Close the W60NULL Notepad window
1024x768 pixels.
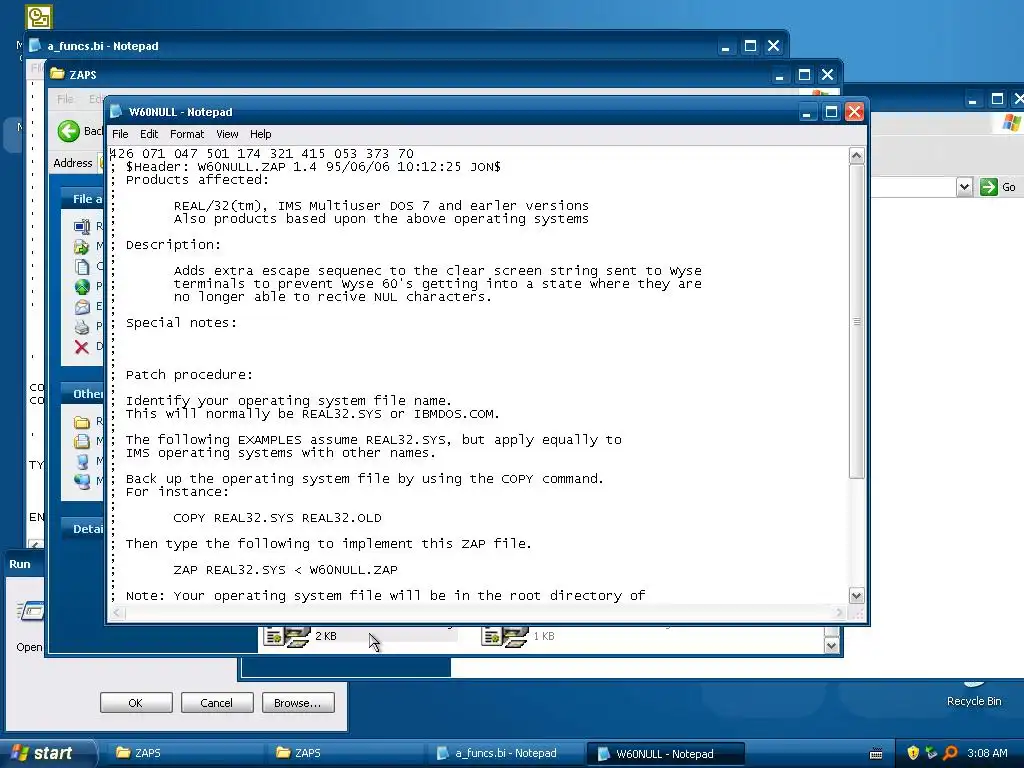[854, 112]
